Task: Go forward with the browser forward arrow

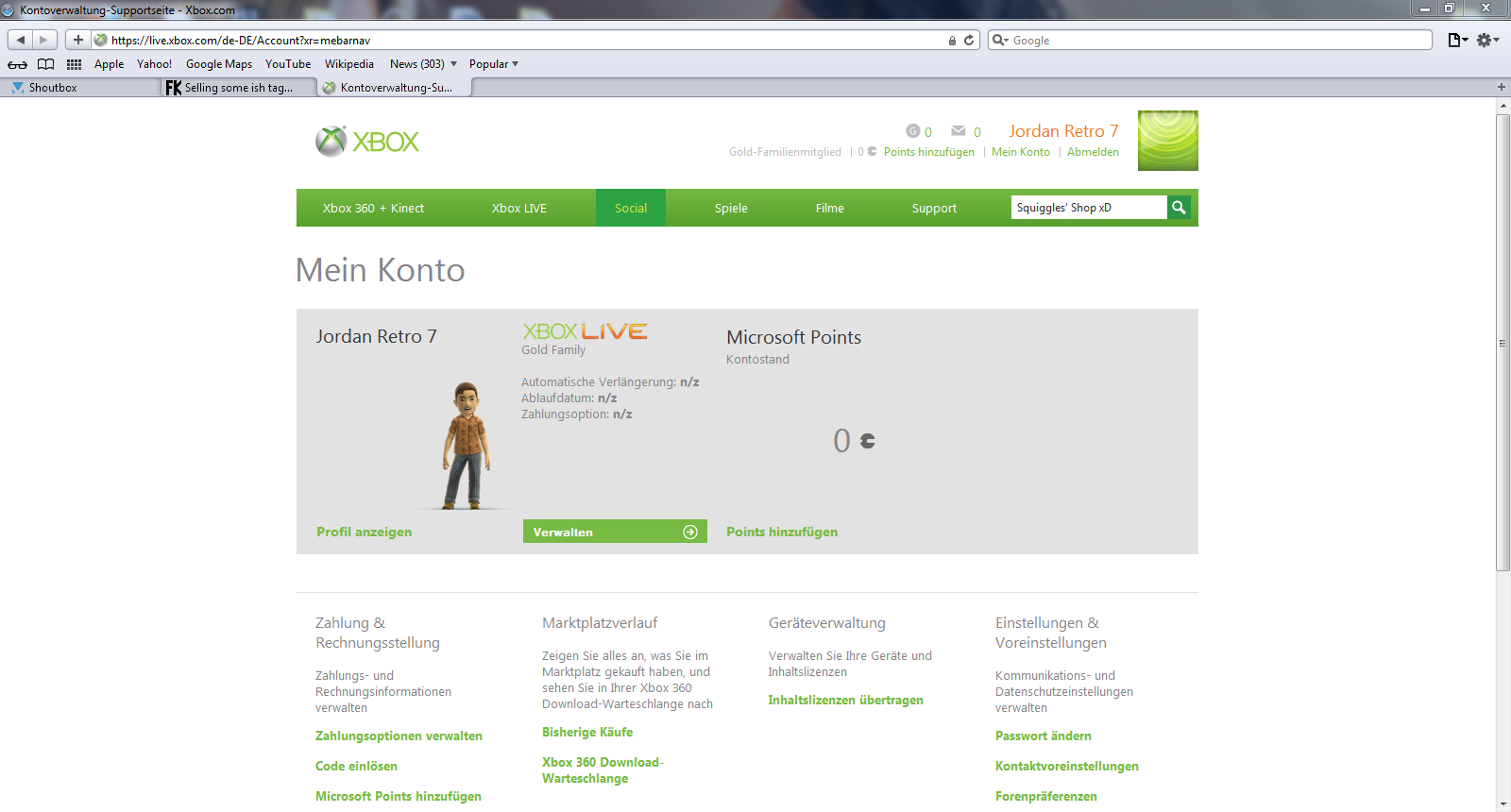Action: [44, 40]
